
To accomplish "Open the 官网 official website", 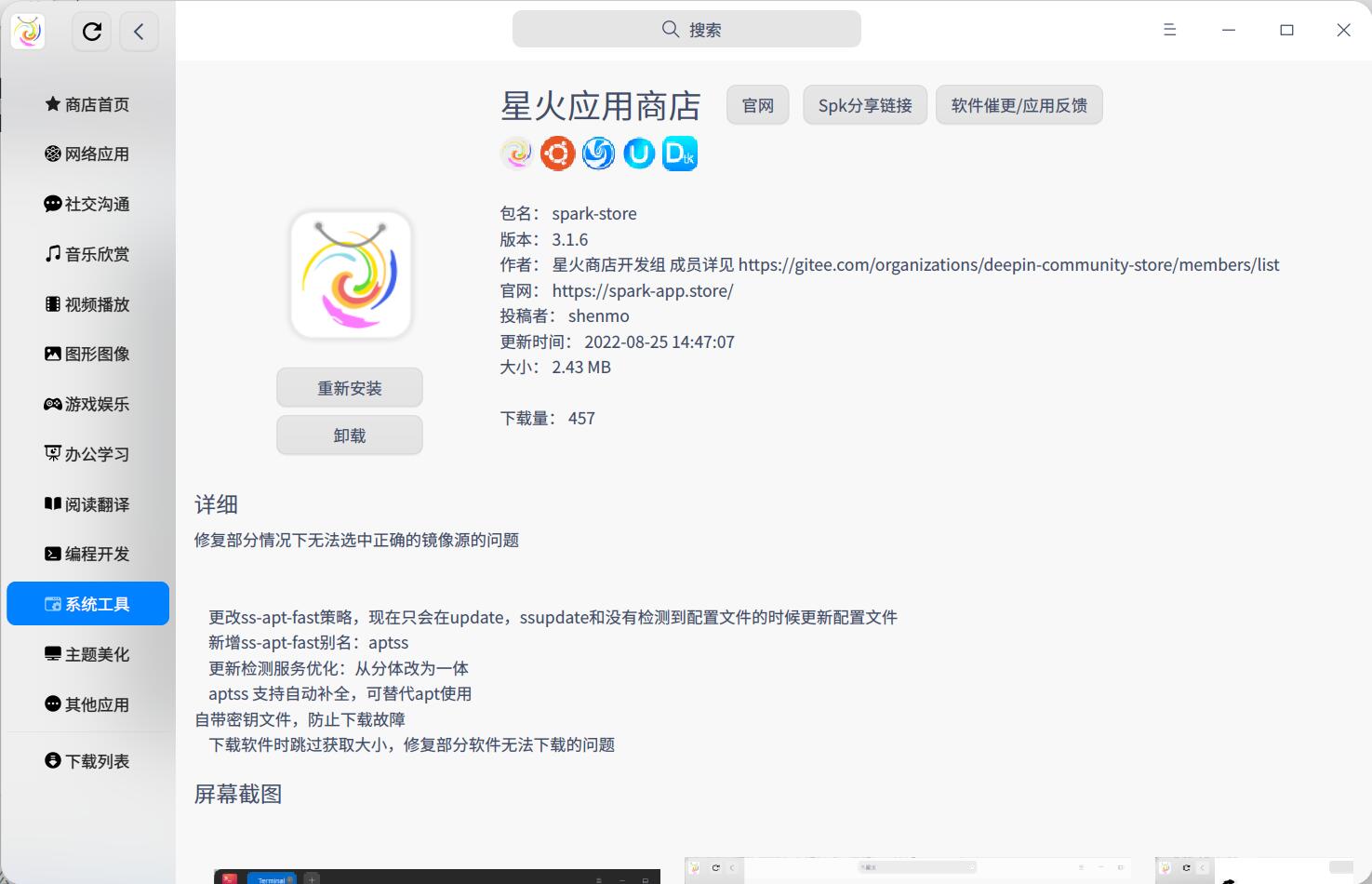I will 756,104.
